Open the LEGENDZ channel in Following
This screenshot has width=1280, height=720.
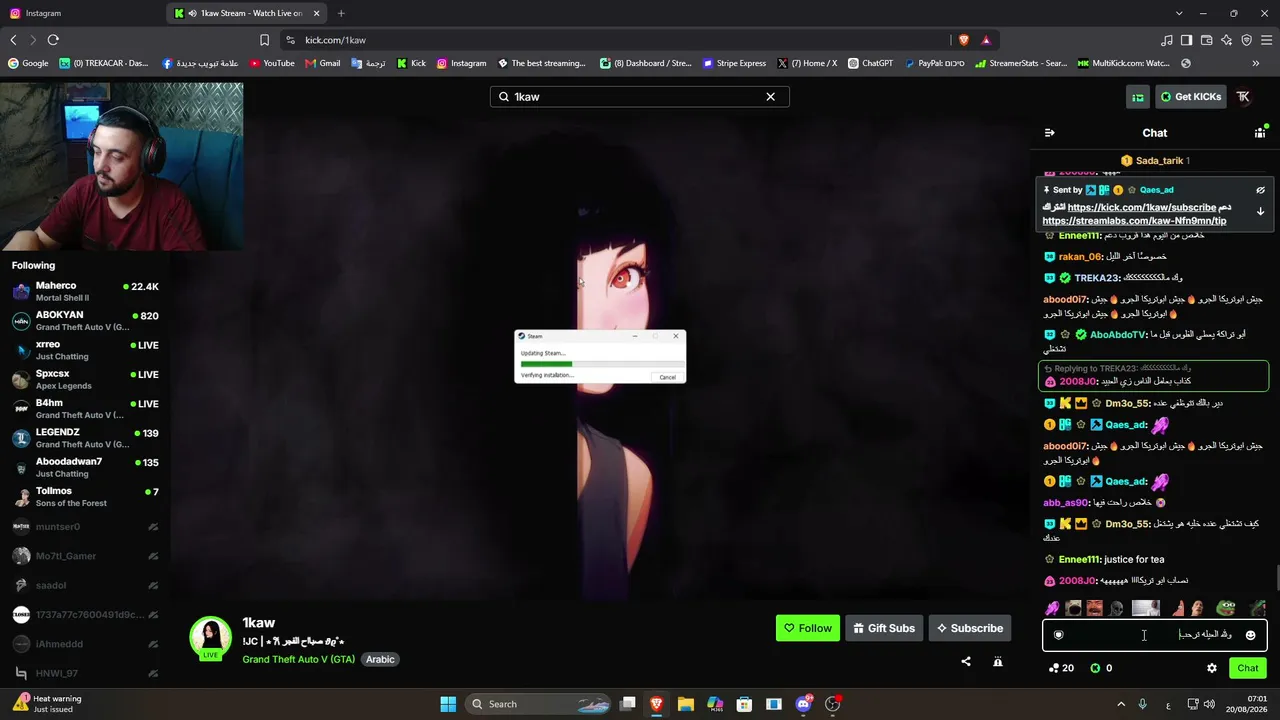85,438
